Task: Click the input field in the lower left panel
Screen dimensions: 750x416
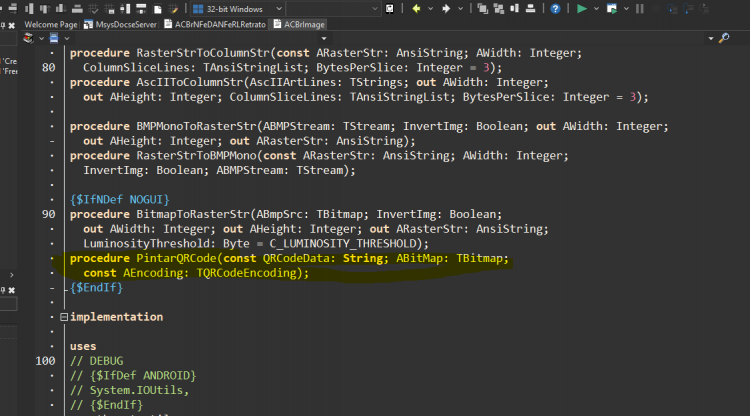Action: click(x=8, y=304)
